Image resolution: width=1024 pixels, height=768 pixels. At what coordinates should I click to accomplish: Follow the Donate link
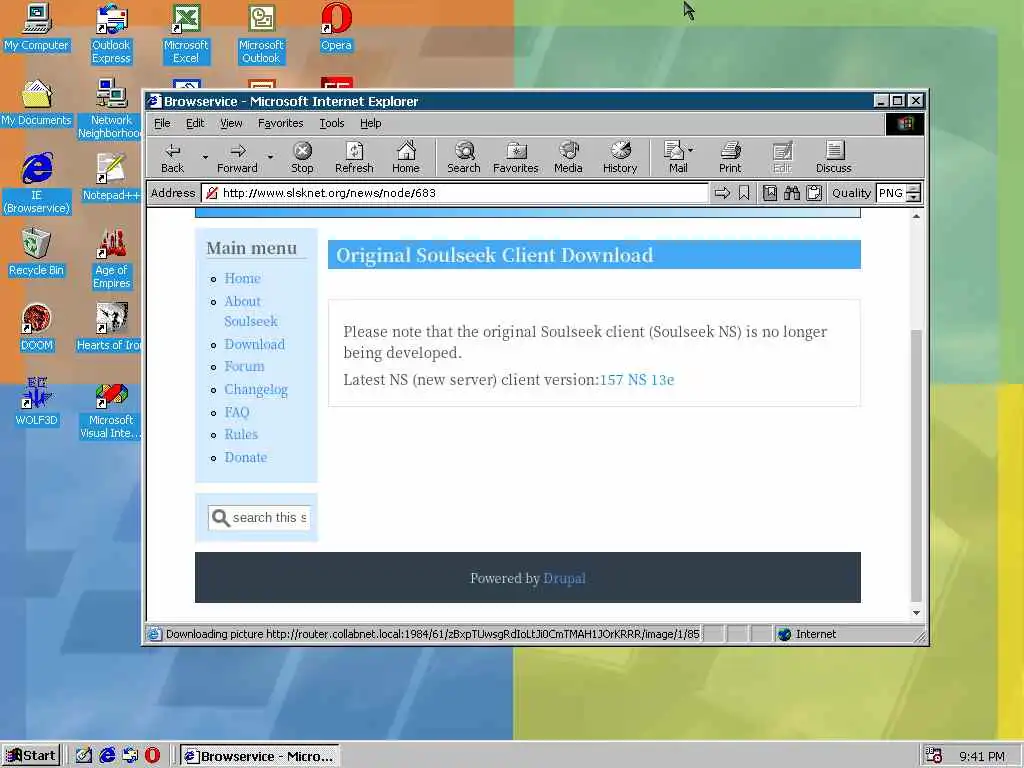[x=246, y=457]
